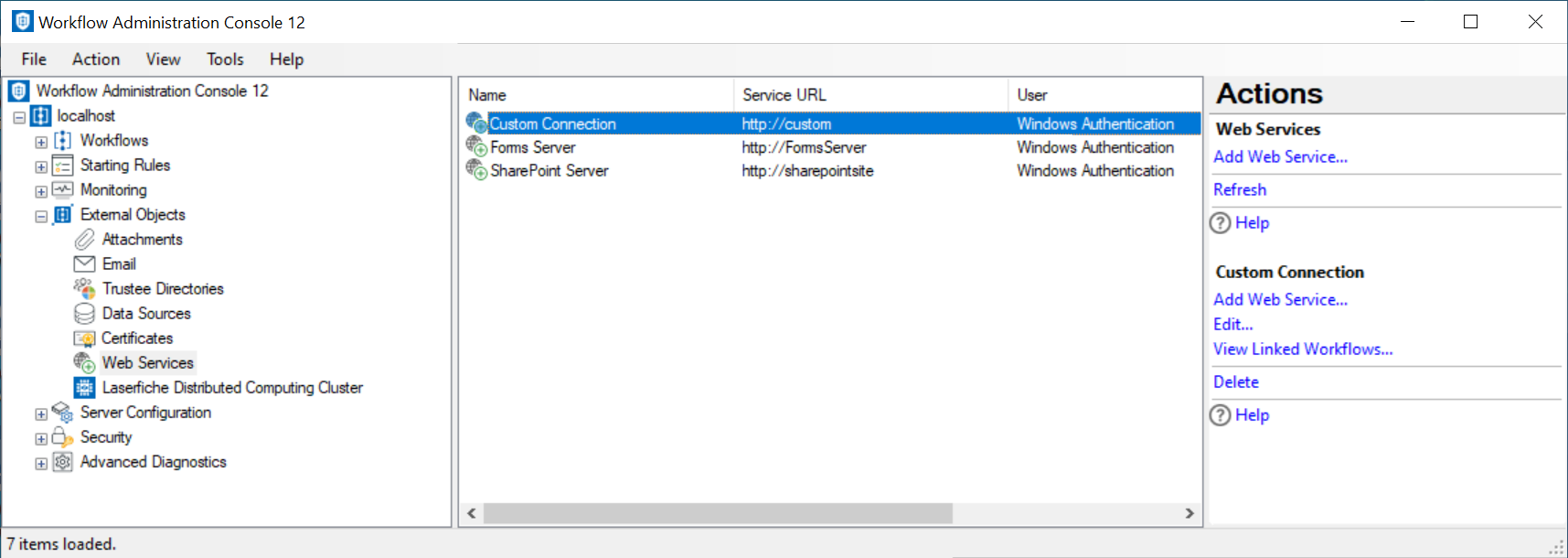This screenshot has height=558, width=1568.
Task: Click the Delete action link
Action: point(1235,382)
